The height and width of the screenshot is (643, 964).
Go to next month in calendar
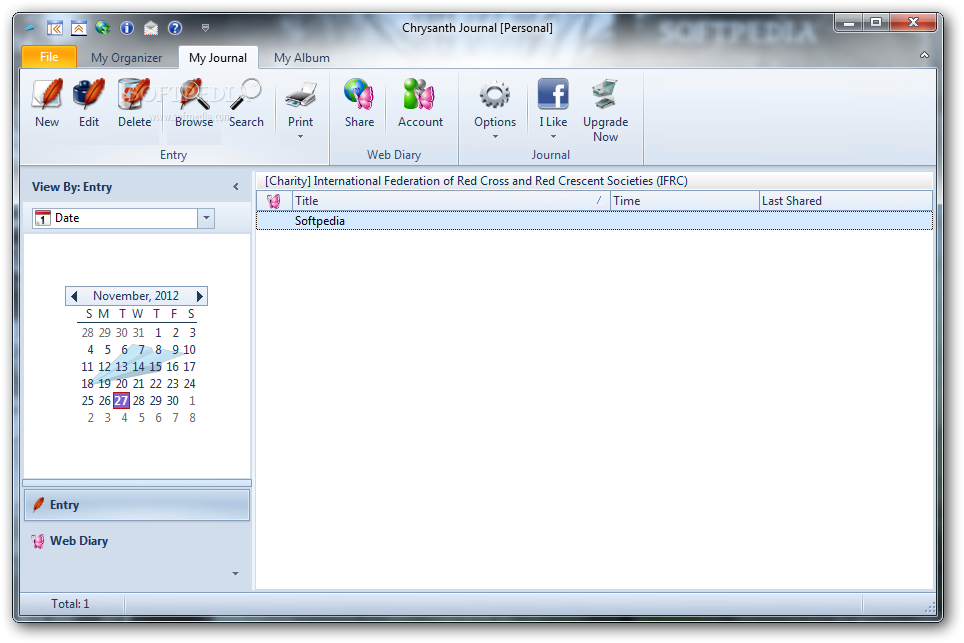[x=199, y=296]
